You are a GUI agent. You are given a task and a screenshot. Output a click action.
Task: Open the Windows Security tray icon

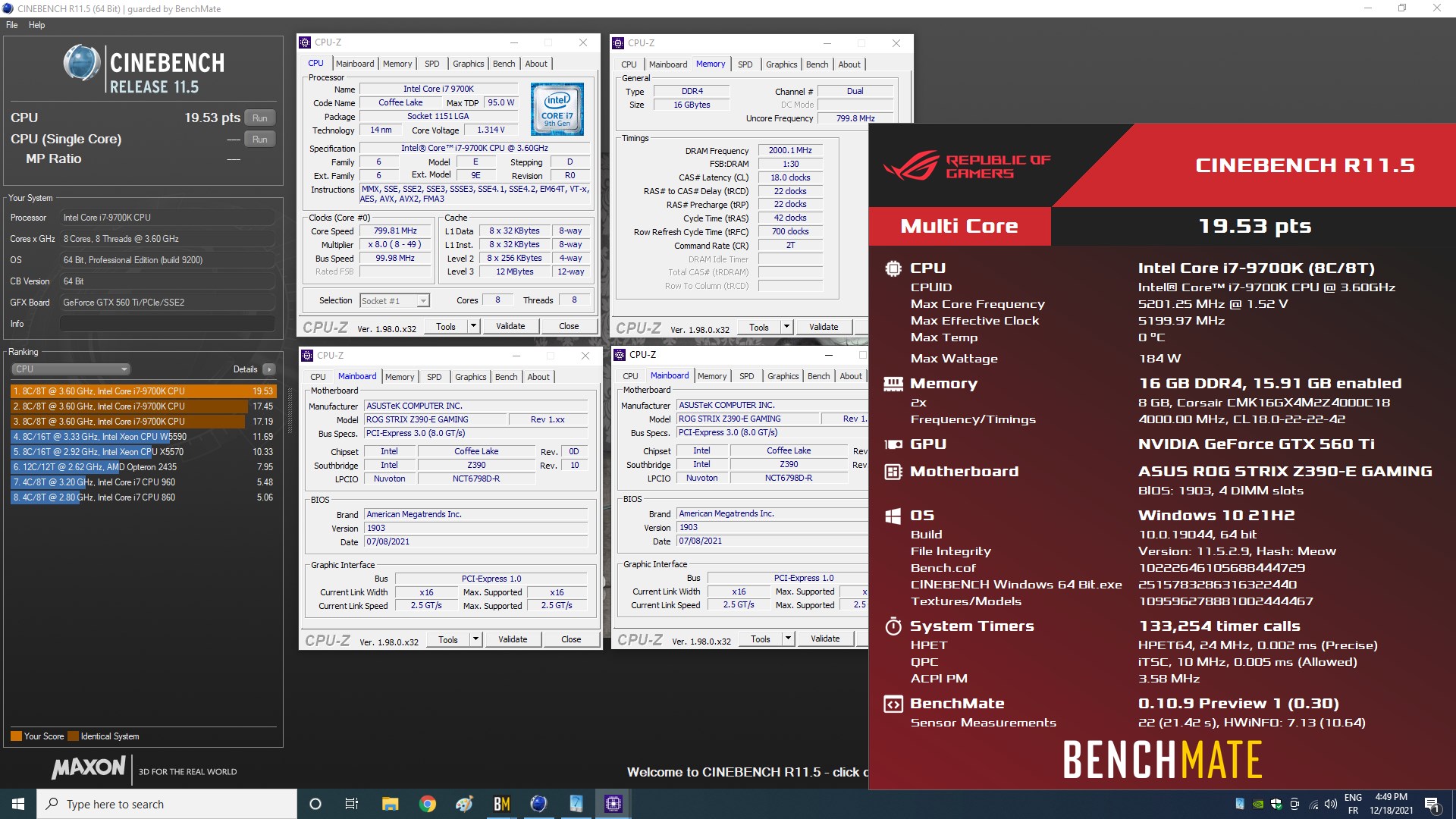1276,805
